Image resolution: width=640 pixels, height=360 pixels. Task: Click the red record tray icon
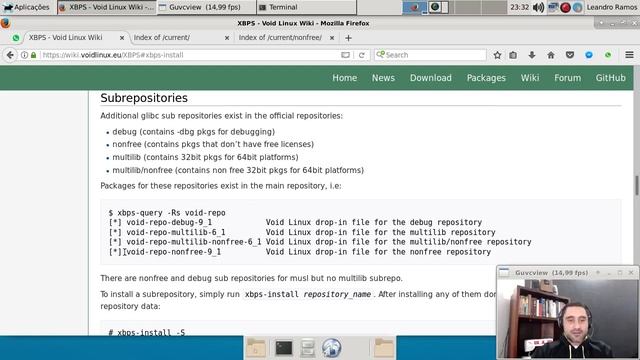(565, 7)
